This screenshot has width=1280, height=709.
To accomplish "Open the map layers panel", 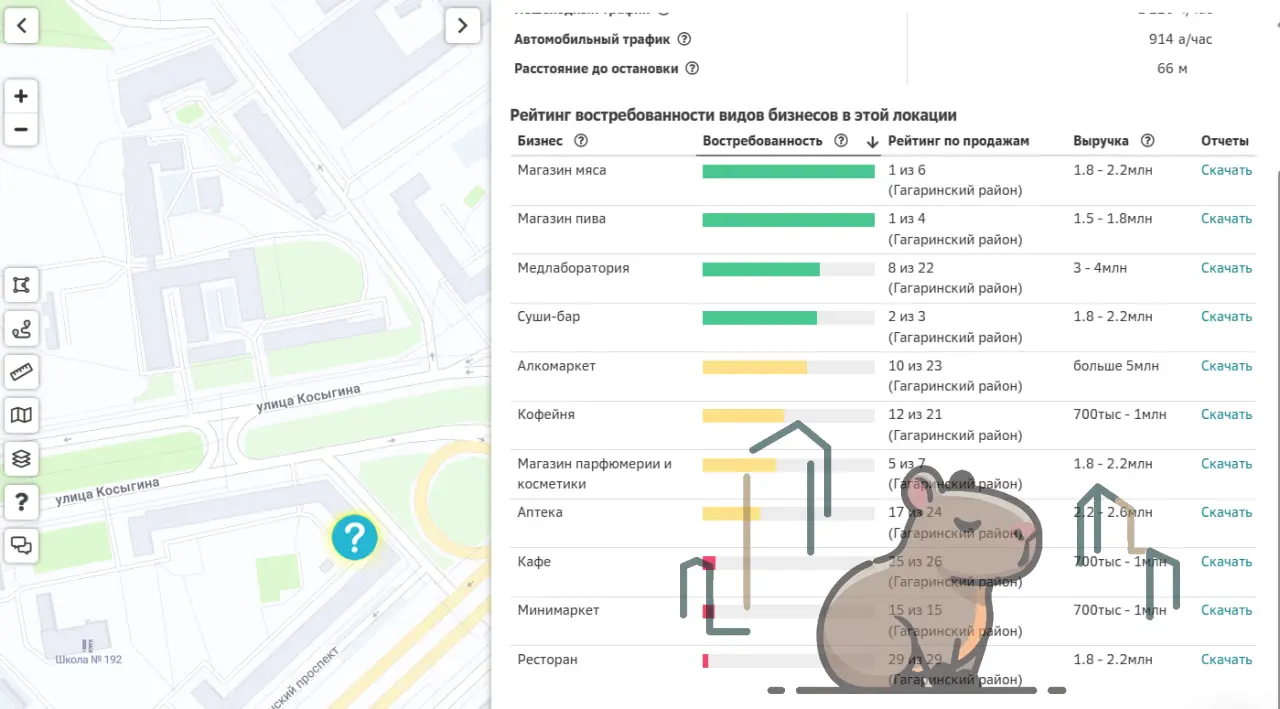I will pyautogui.click(x=21, y=459).
